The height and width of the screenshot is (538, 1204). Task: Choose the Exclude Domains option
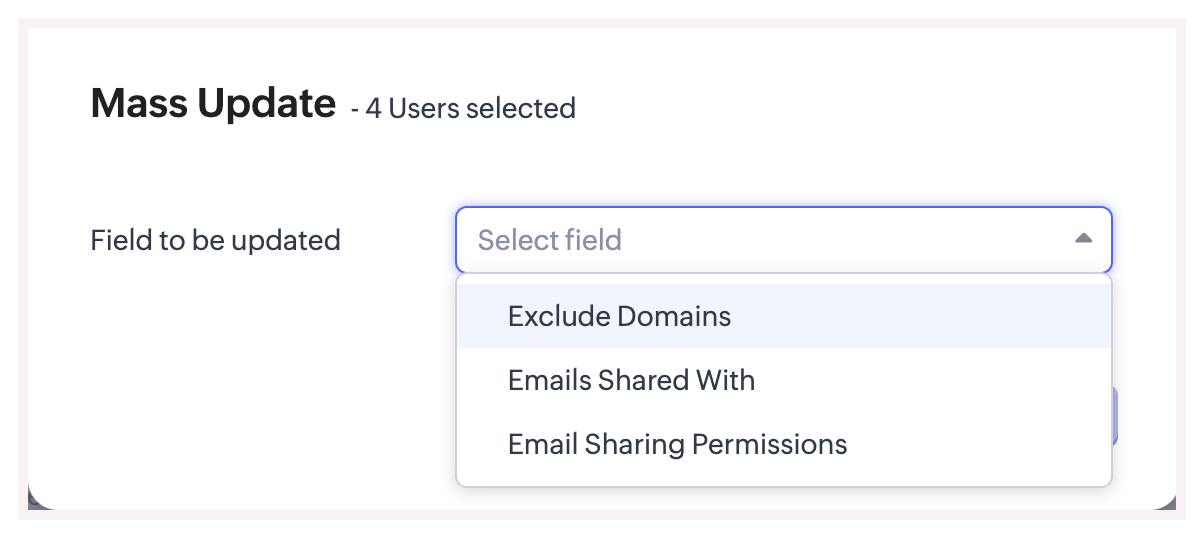point(619,317)
